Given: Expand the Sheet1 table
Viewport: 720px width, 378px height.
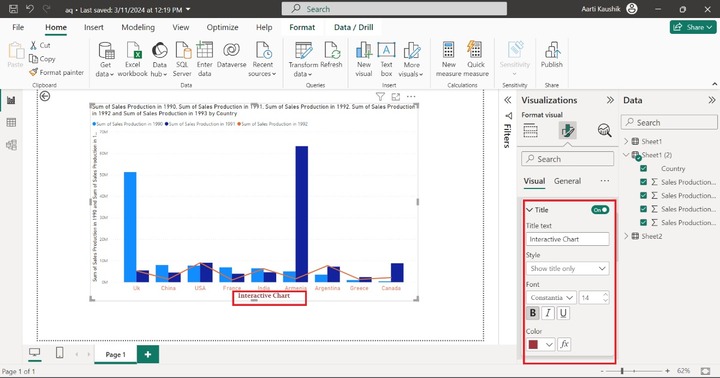Looking at the screenshot, I should [626, 141].
